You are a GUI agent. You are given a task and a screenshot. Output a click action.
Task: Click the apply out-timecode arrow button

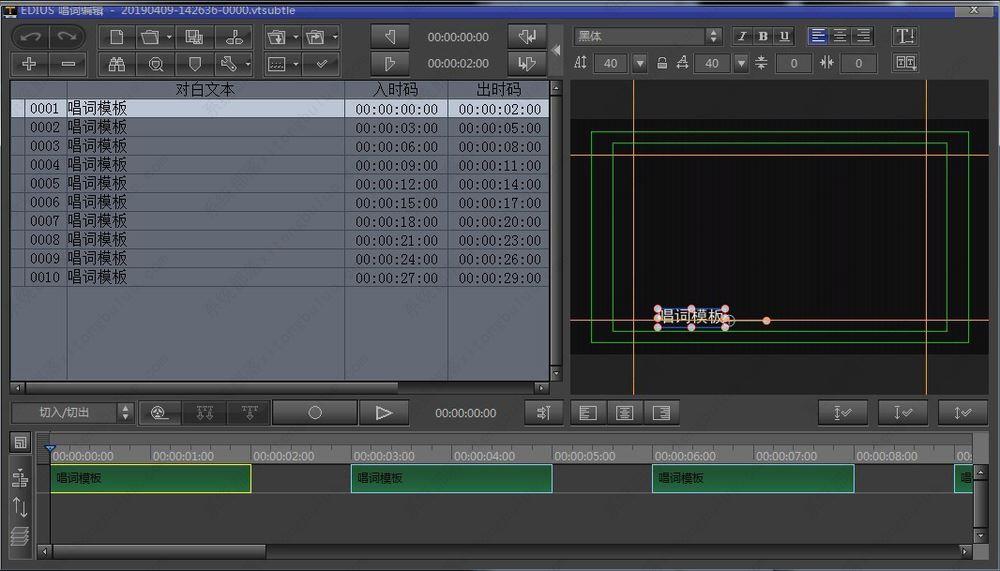click(x=527, y=64)
